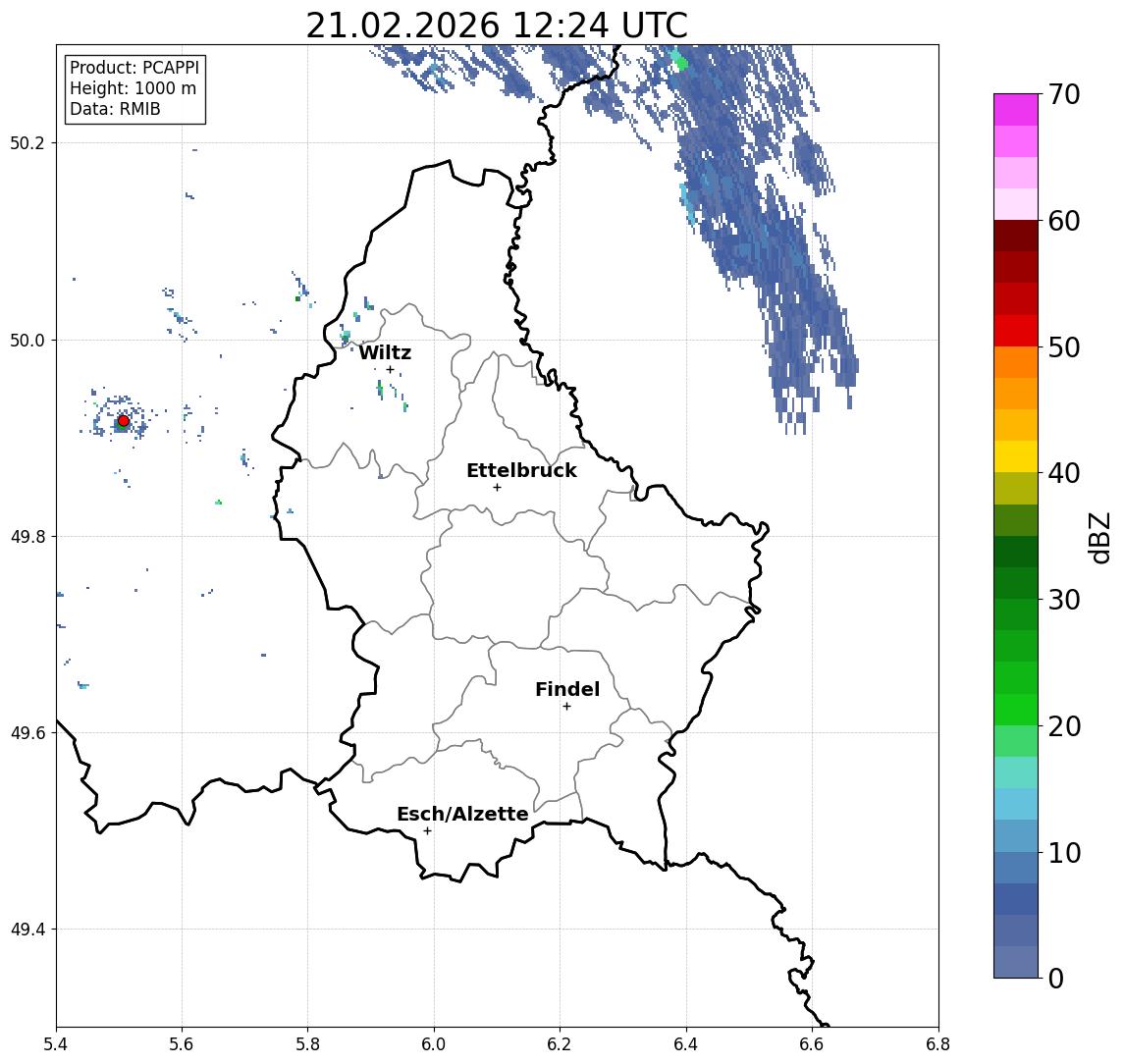Click the Esch/Alzette city label
1124x1064 pixels.
[462, 814]
